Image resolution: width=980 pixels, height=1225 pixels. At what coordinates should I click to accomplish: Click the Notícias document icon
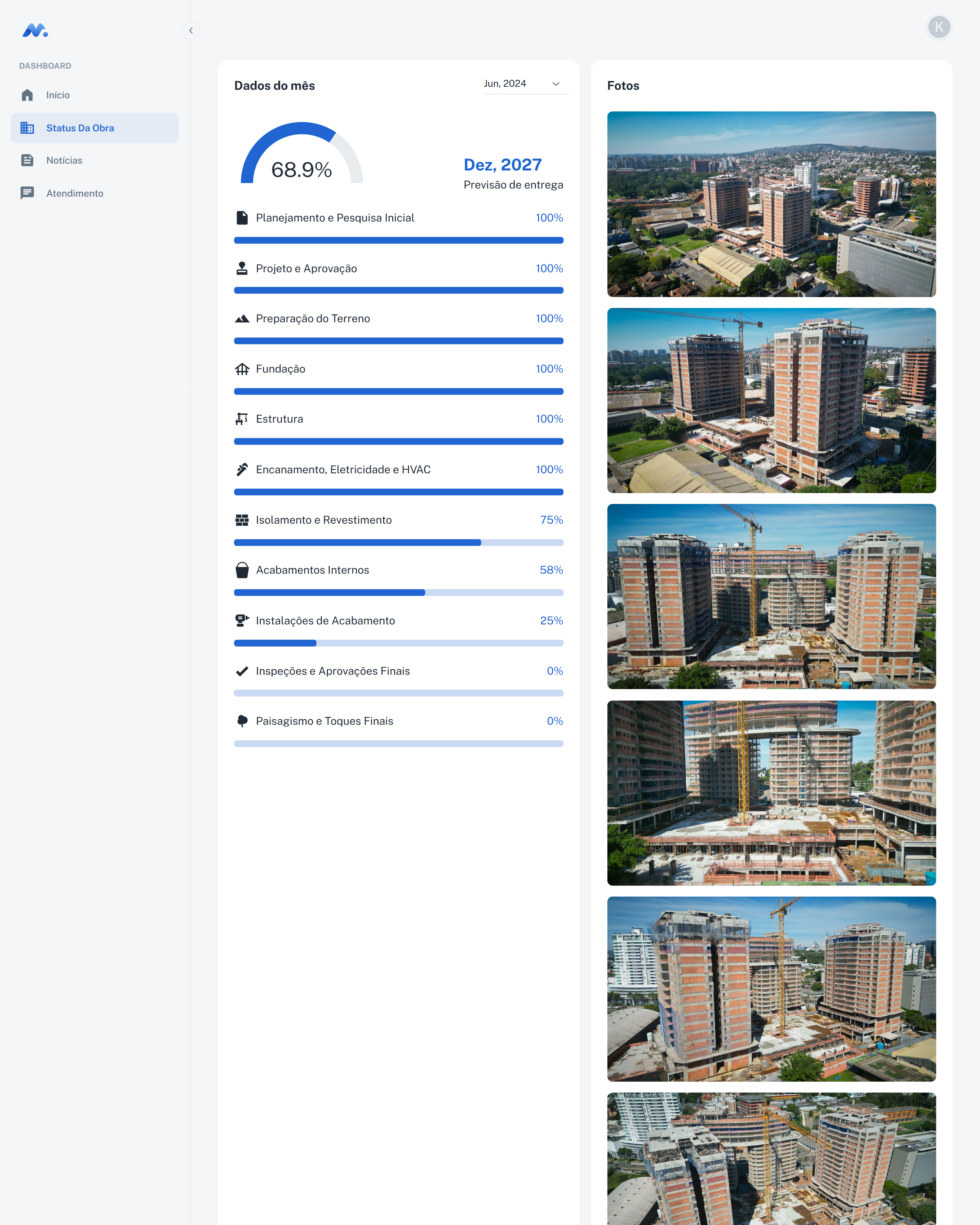point(27,160)
